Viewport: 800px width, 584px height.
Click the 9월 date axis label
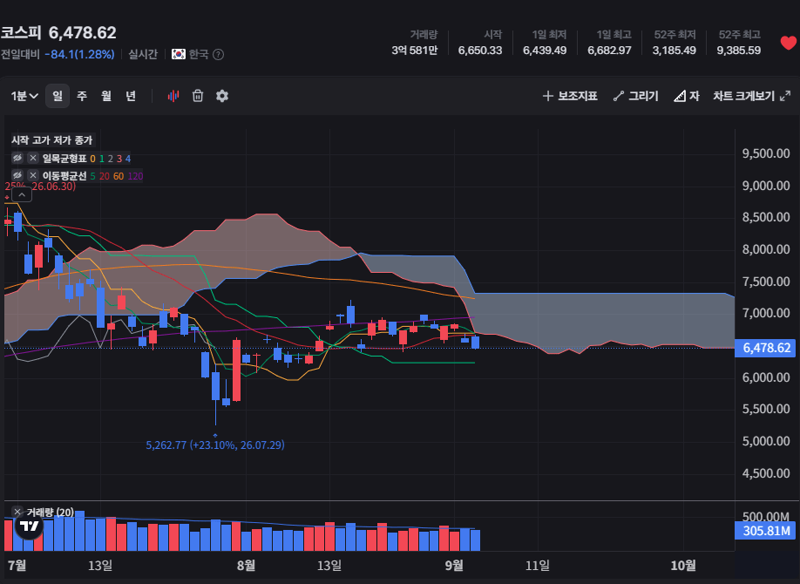[x=454, y=565]
